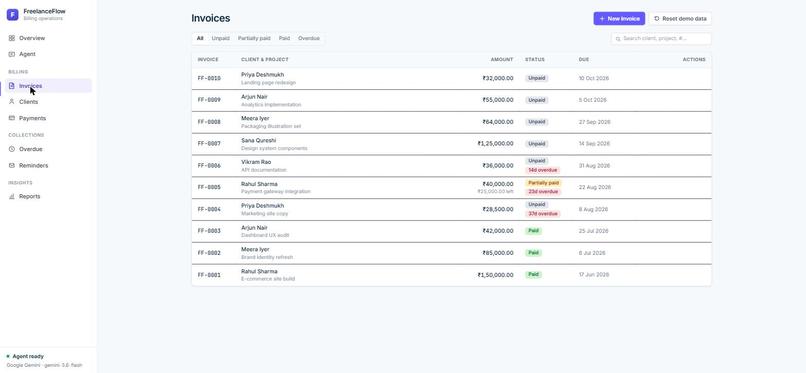Screen dimensions: 806x373
Task: Click the INVOICE column header
Action: coord(208,60)
